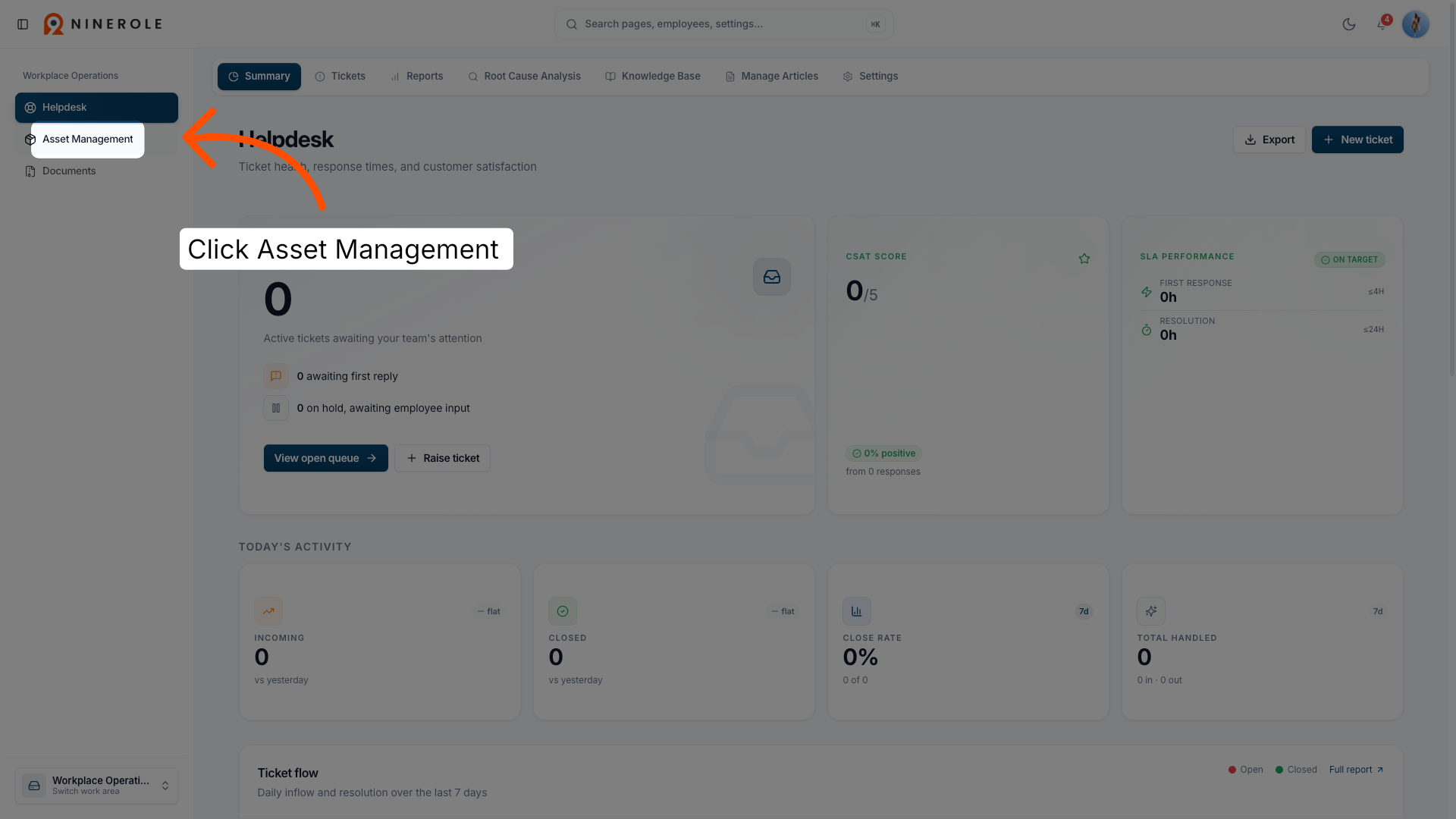1456x819 pixels.
Task: Expand the Switch work area selector
Action: pyautogui.click(x=96, y=786)
